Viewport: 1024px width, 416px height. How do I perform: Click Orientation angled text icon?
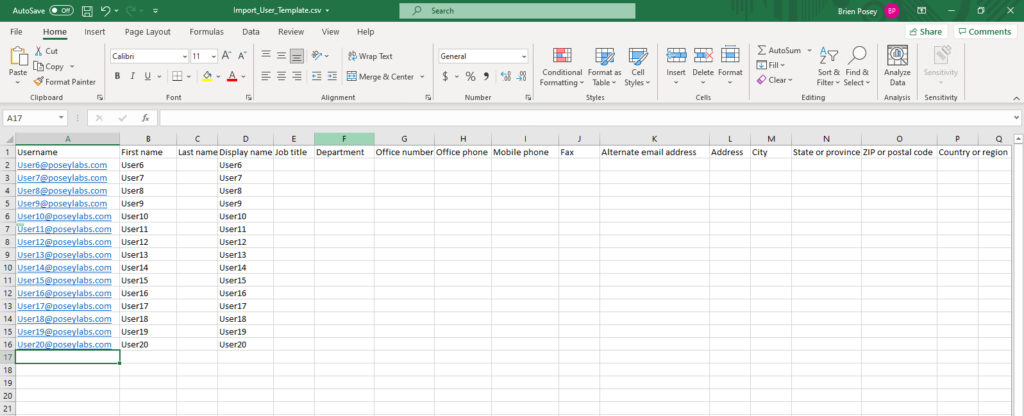coord(317,56)
